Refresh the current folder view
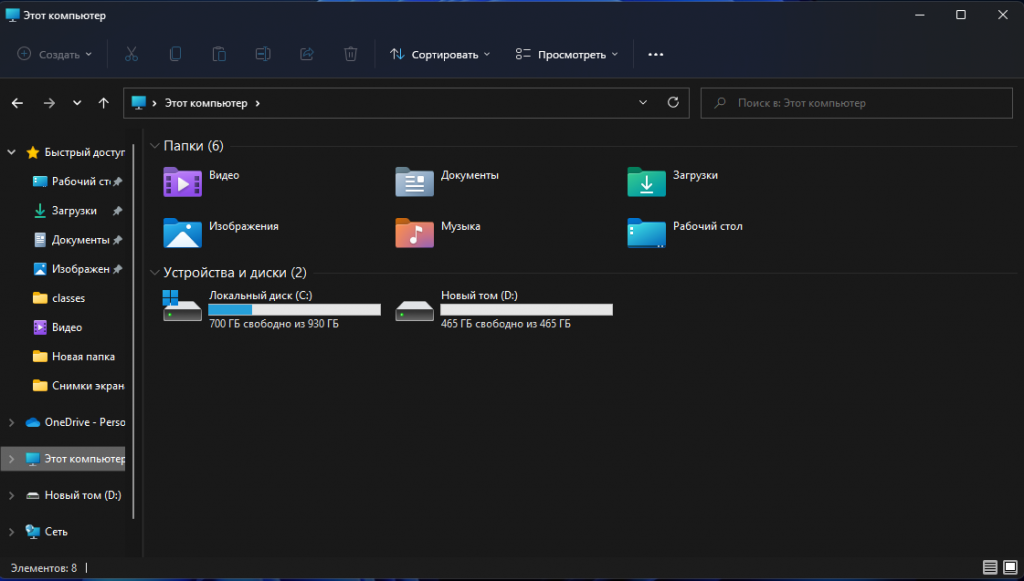The width and height of the screenshot is (1024, 581). coord(673,103)
